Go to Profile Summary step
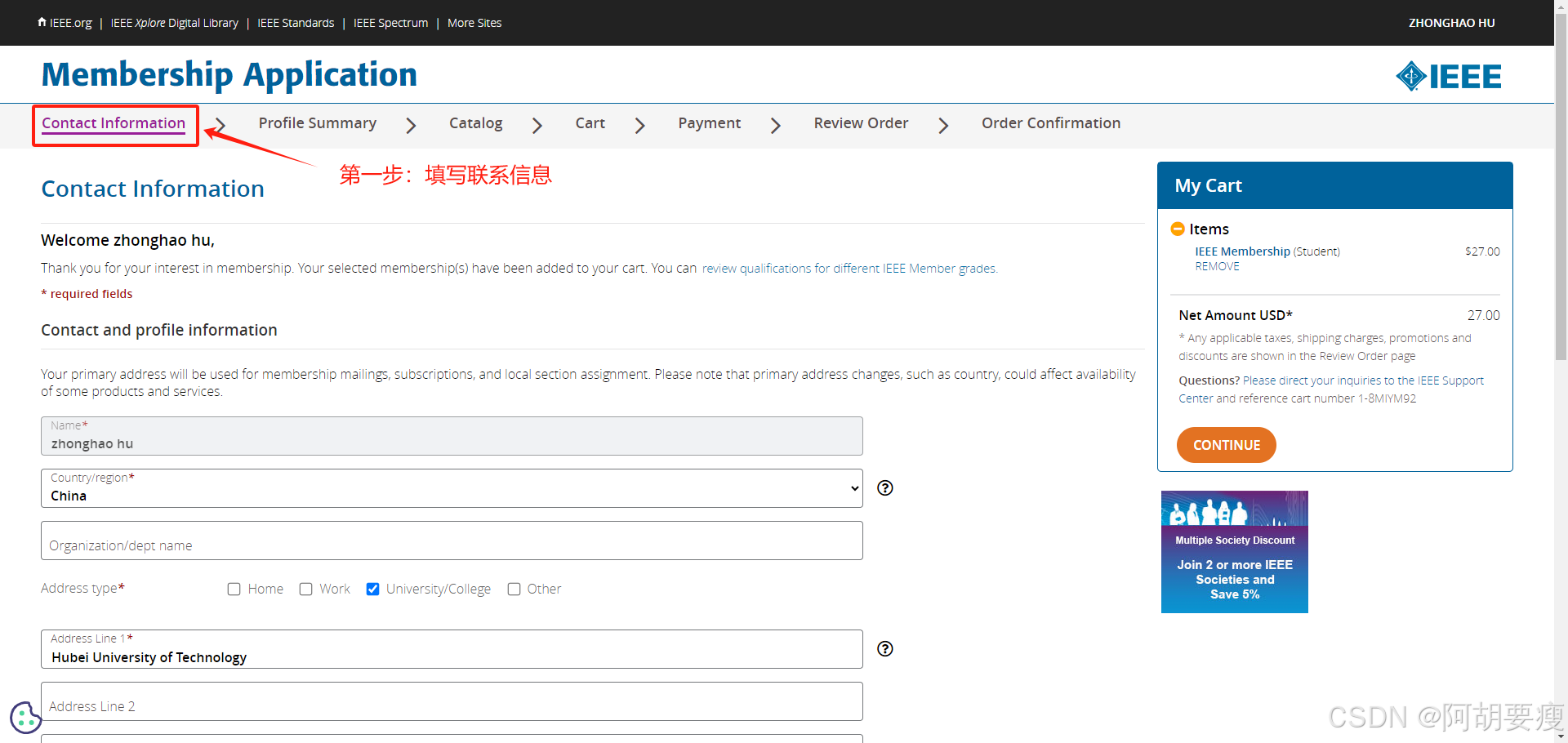The height and width of the screenshot is (743, 1568). pos(318,123)
